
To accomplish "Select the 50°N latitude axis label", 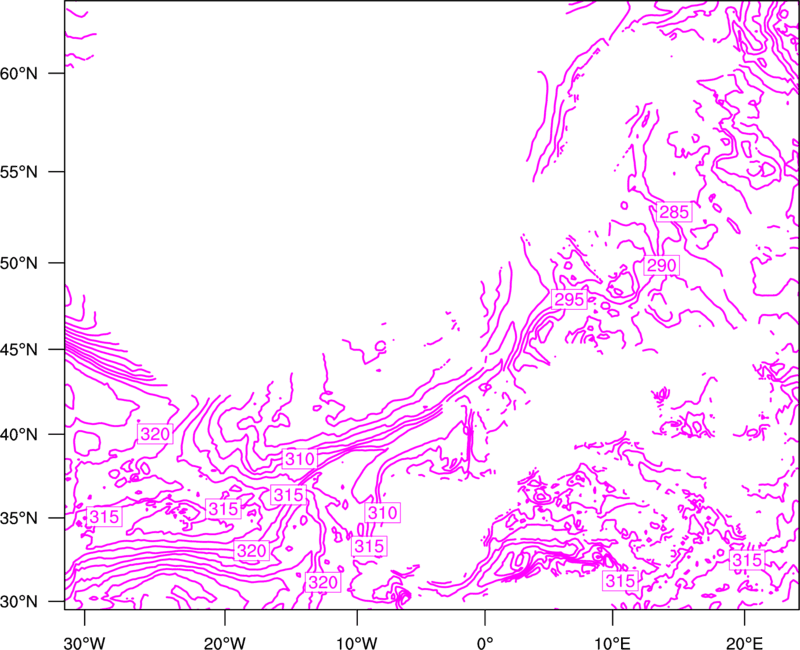I will (19, 263).
